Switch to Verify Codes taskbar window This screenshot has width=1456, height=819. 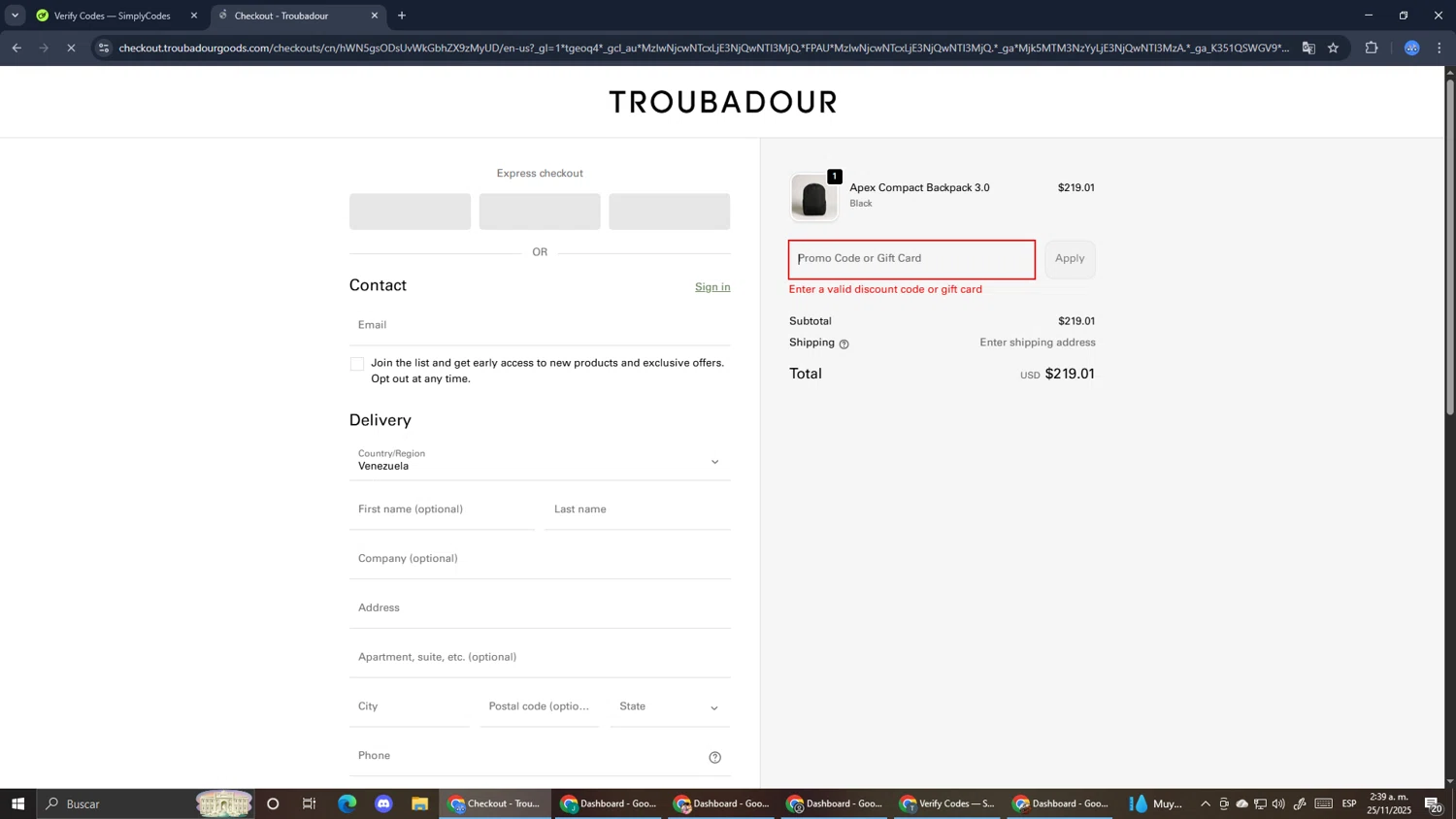tap(947, 803)
